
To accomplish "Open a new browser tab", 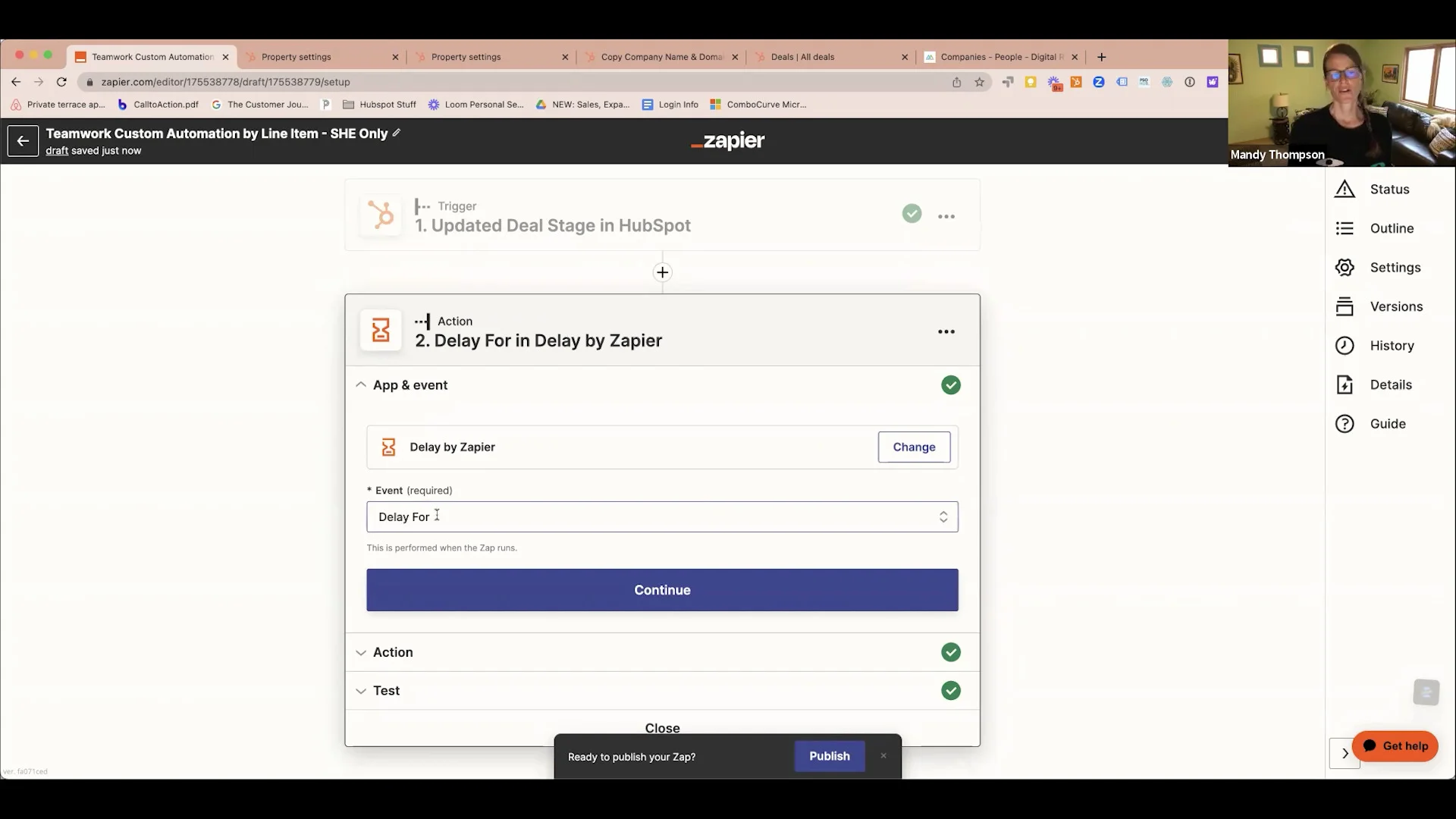I will point(1101,57).
